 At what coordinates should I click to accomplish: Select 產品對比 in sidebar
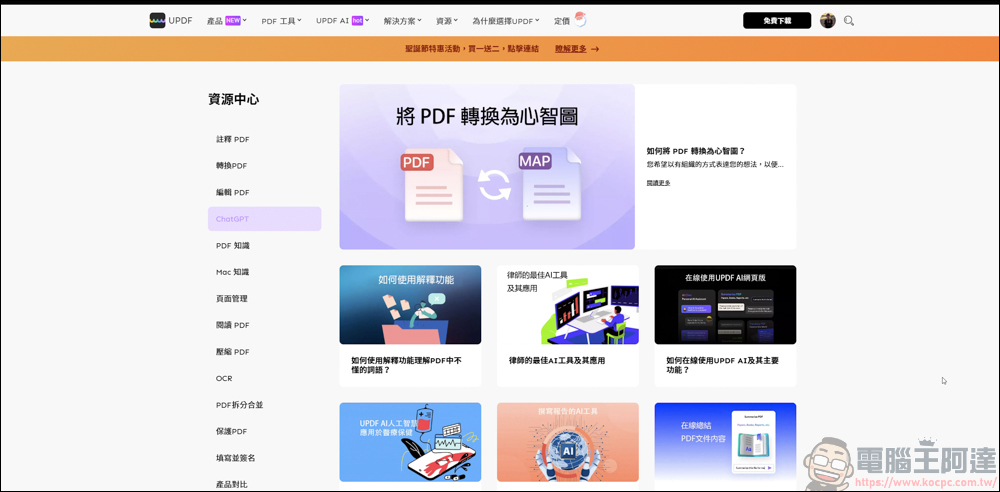pyautogui.click(x=232, y=484)
